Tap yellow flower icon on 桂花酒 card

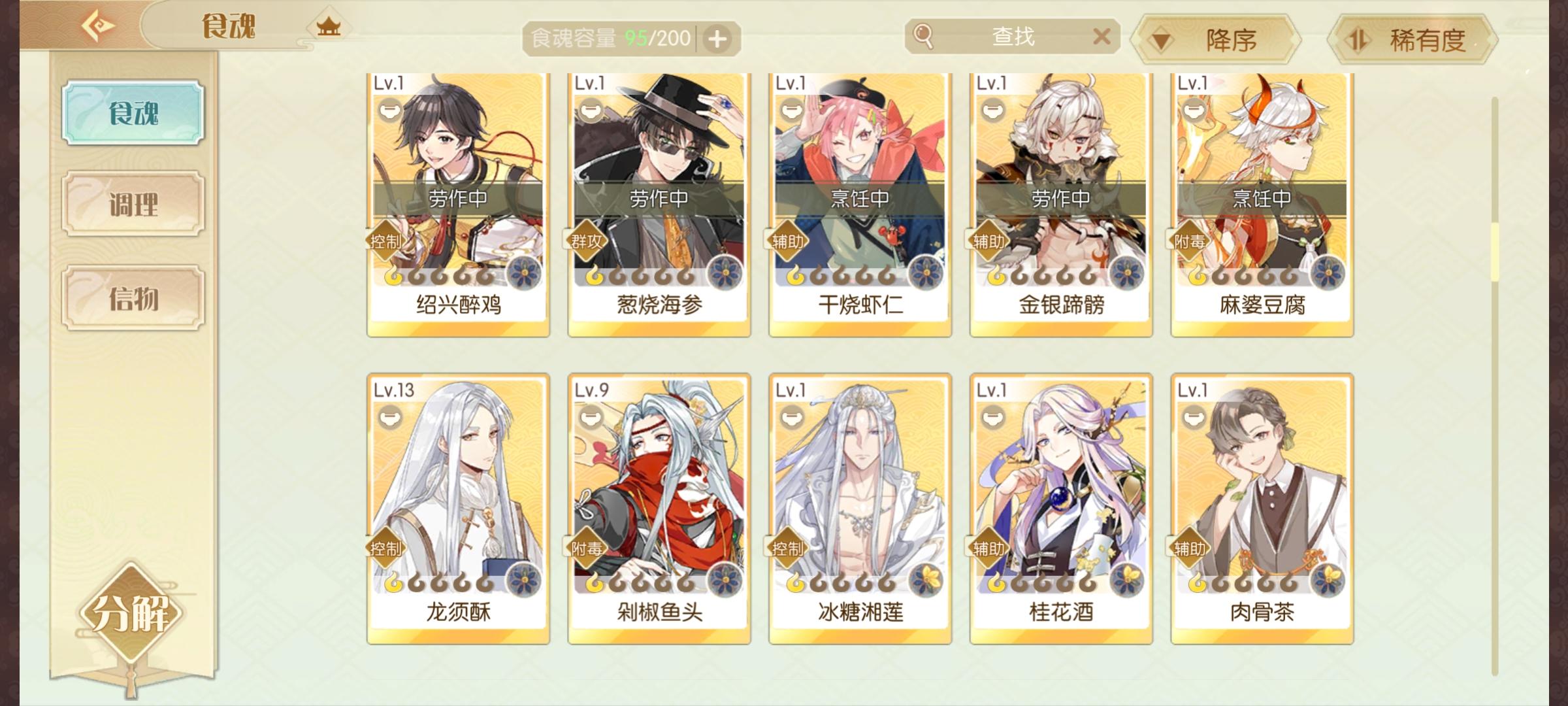[x=1126, y=579]
